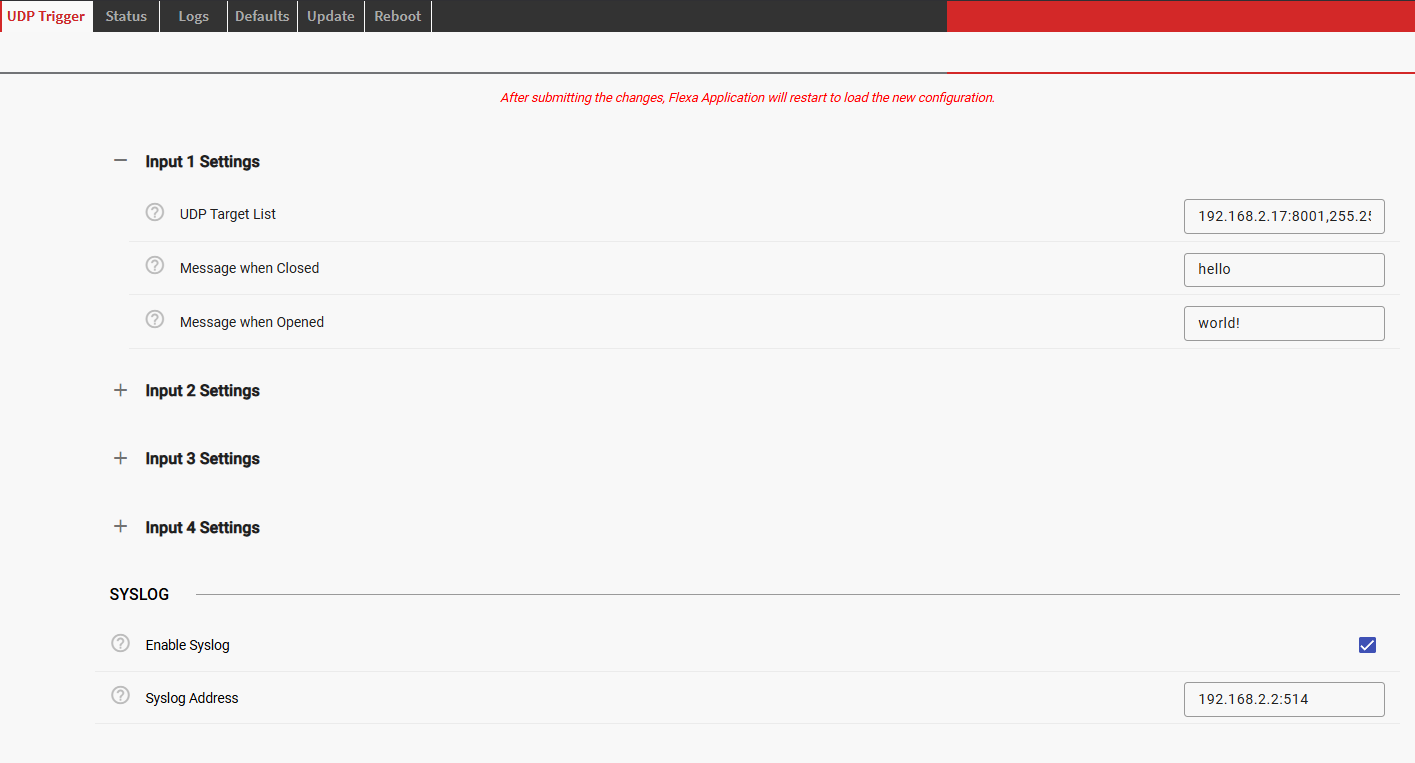Image resolution: width=1415 pixels, height=763 pixels.
Task: Go to the Defaults tab
Action: (x=262, y=16)
